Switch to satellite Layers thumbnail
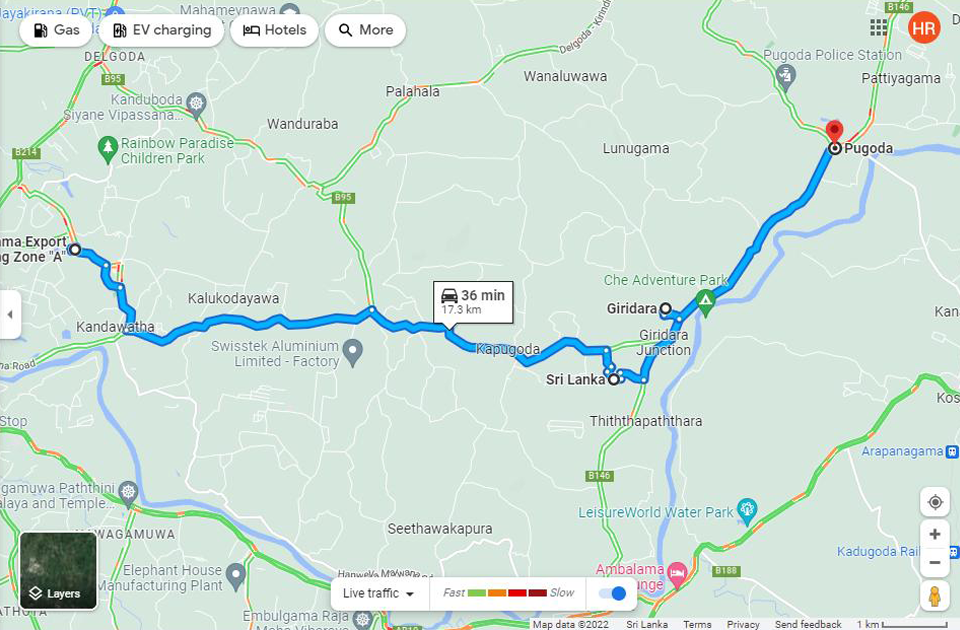This screenshot has width=960, height=630. click(58, 571)
